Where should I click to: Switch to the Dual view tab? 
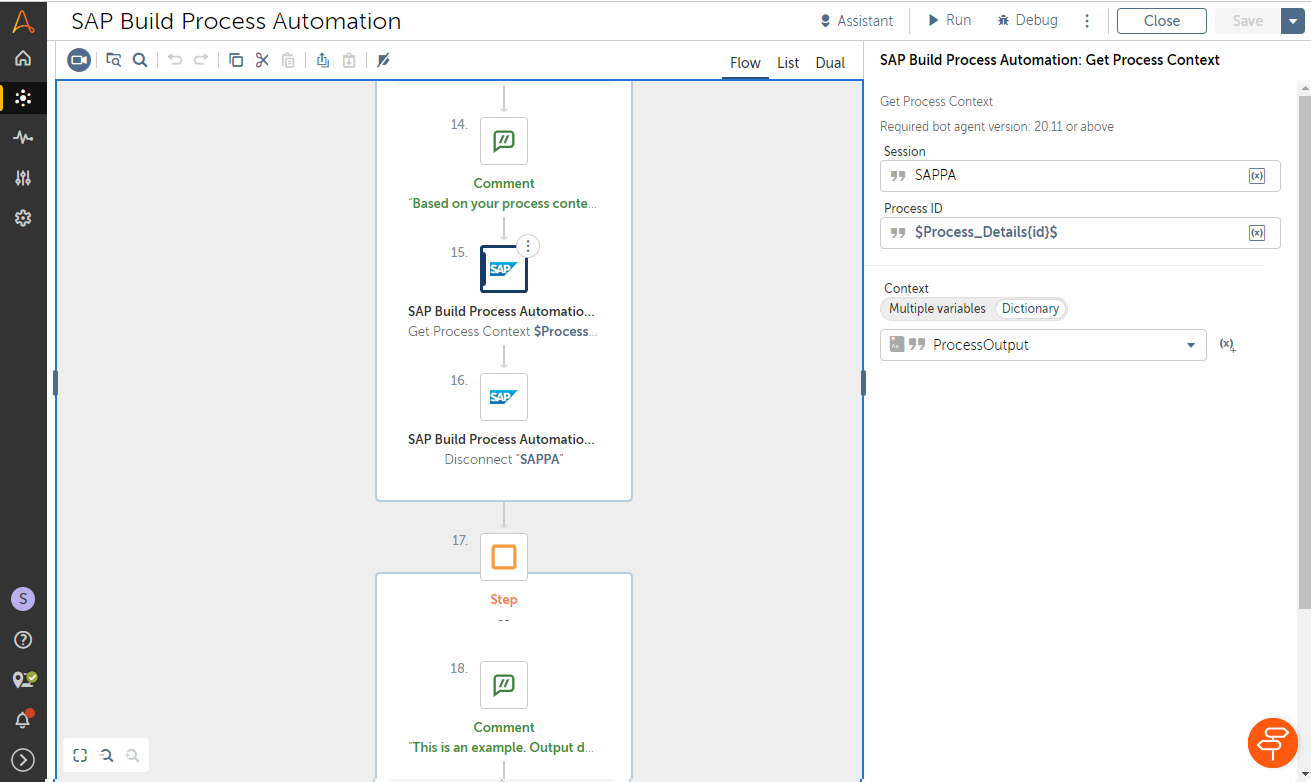[x=830, y=63]
